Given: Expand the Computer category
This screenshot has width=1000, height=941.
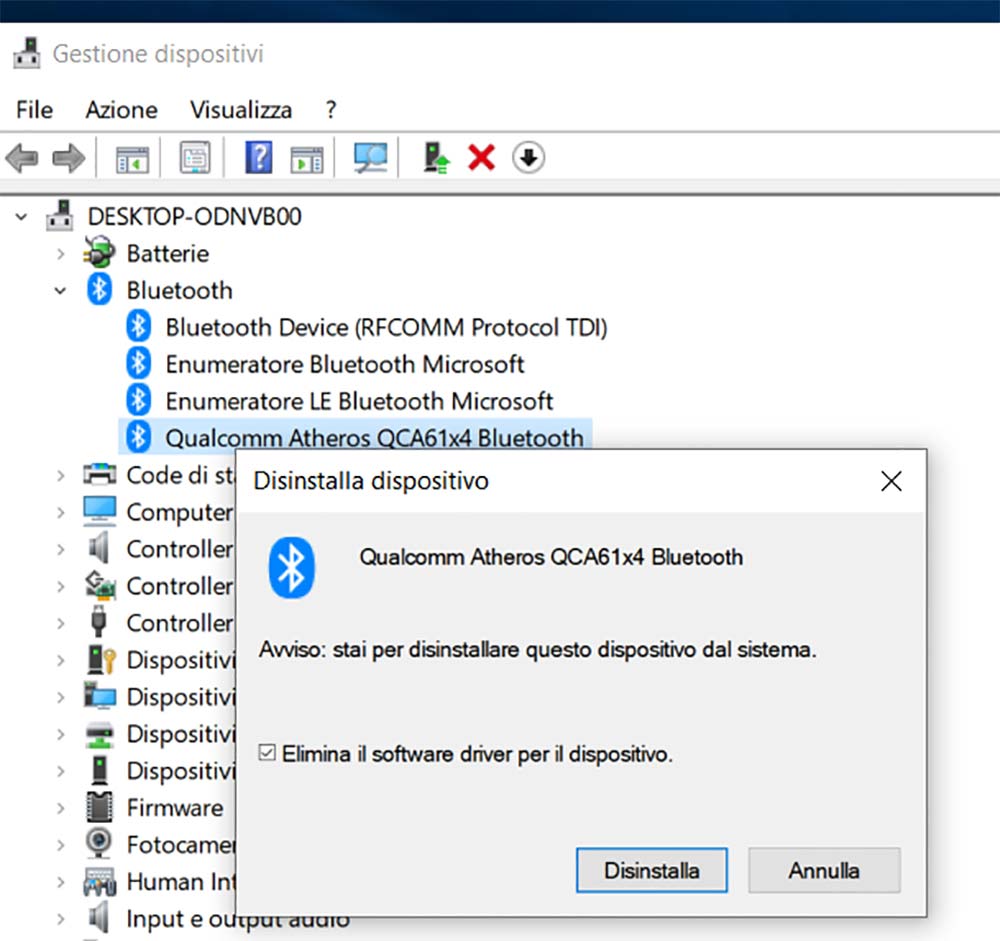Looking at the screenshot, I should (x=61, y=512).
